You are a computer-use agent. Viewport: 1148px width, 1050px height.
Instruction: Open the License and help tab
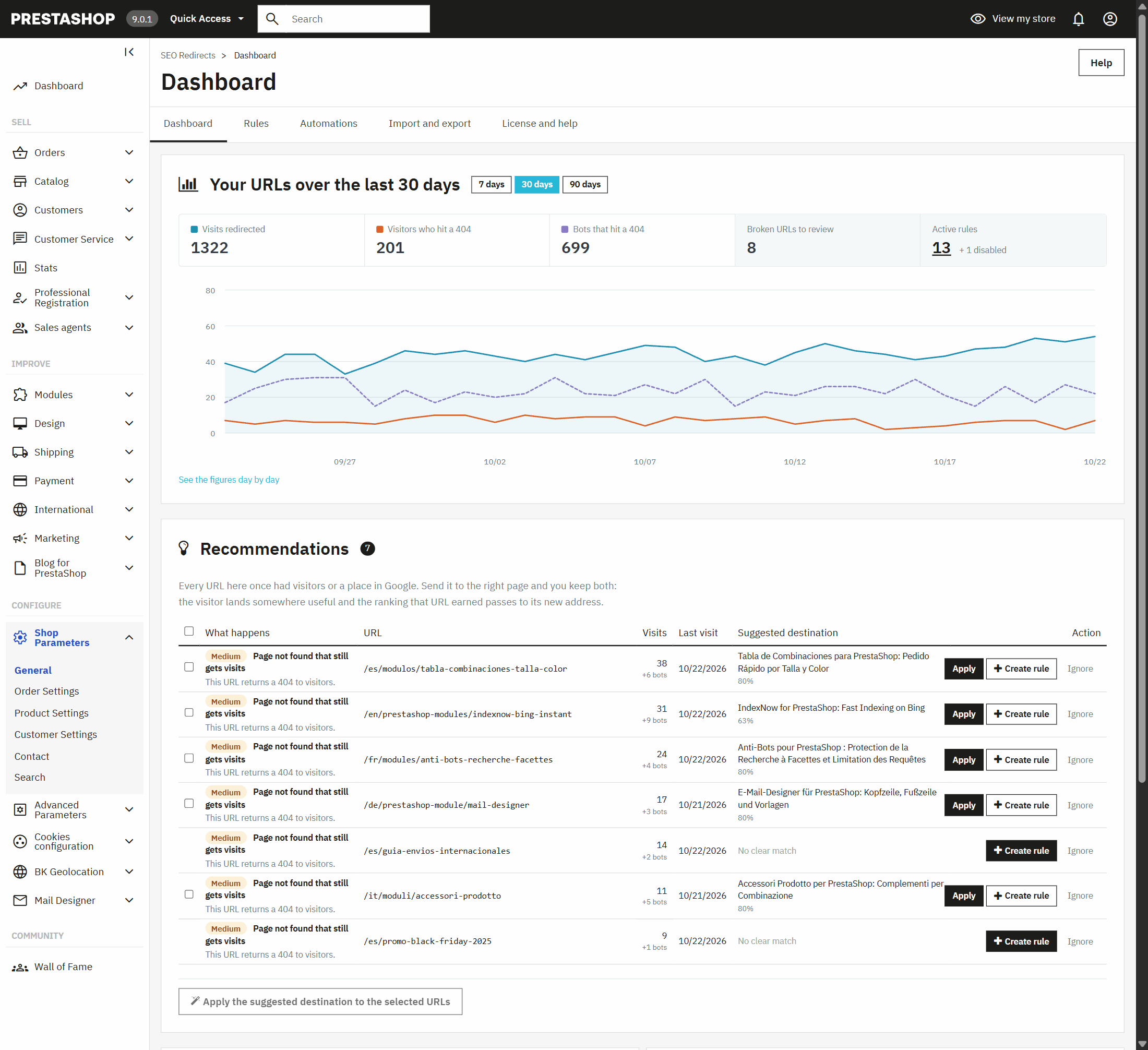(x=539, y=124)
